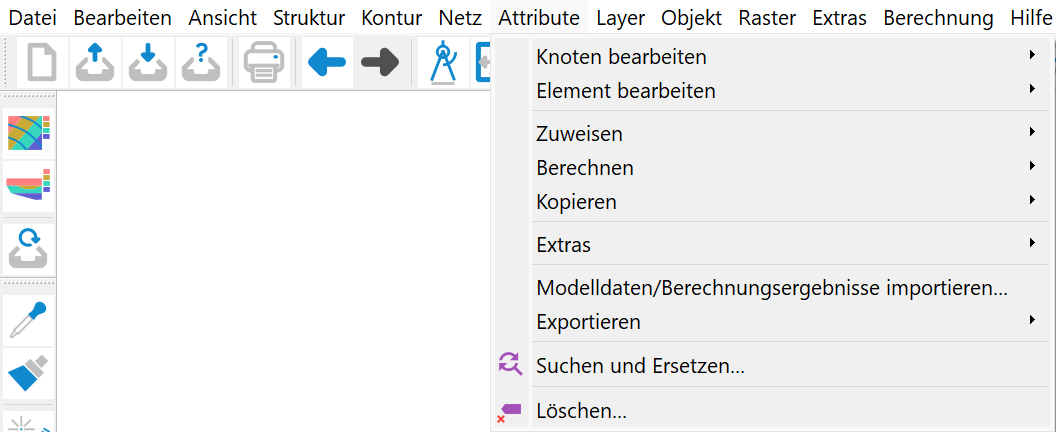Click the new blank document icon
This screenshot has height=432, width=1056.
point(41,63)
